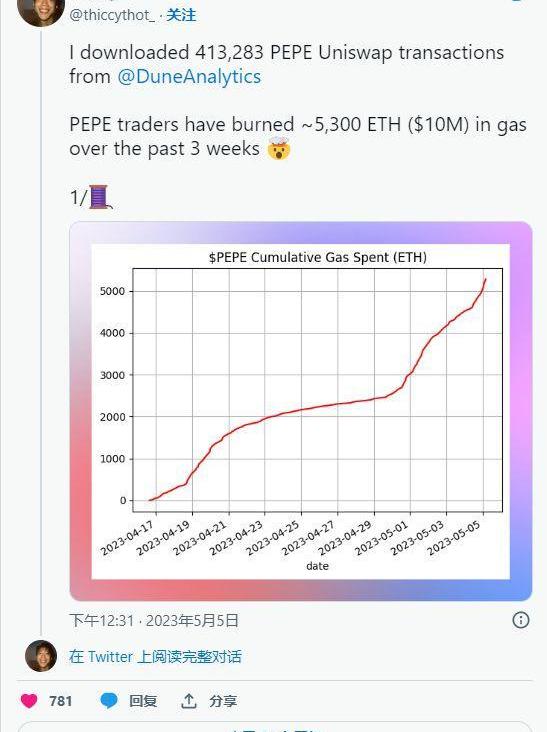Screen dimensions: 547x732
Task: Read full conversation on Twitter link
Action: [x=155, y=656]
